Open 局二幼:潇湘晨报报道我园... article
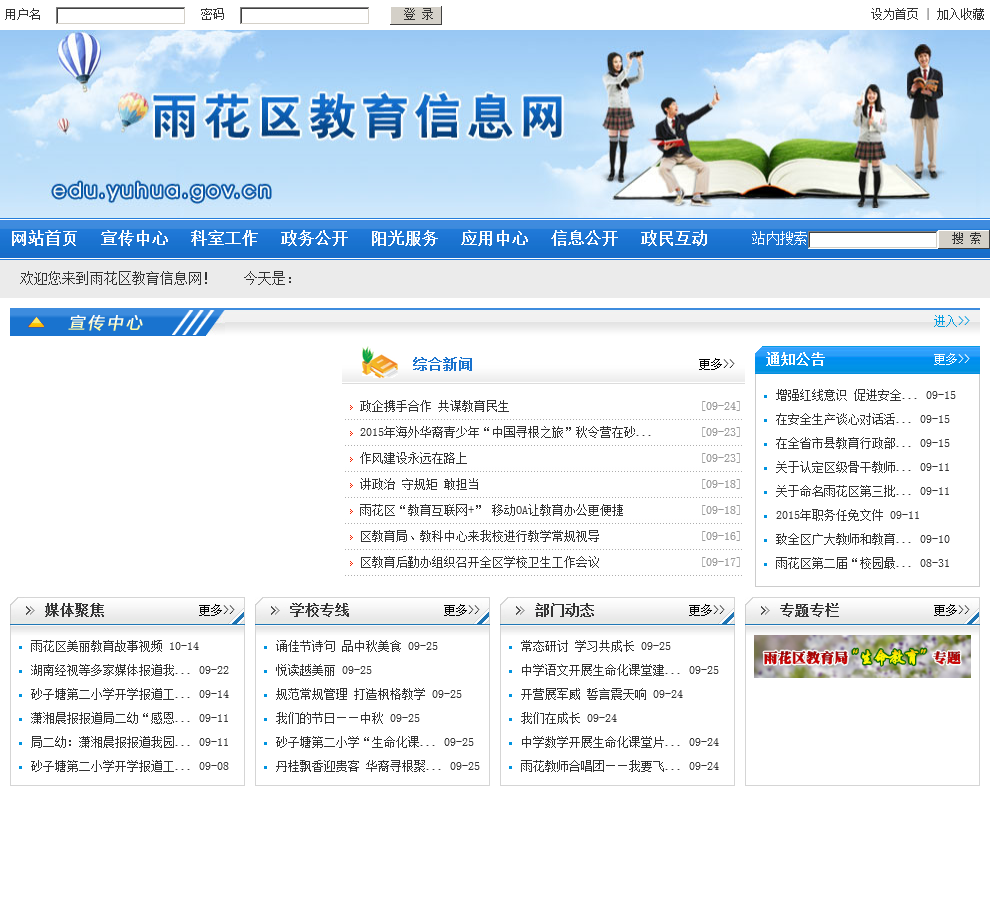The height and width of the screenshot is (900, 990). (x=110, y=742)
